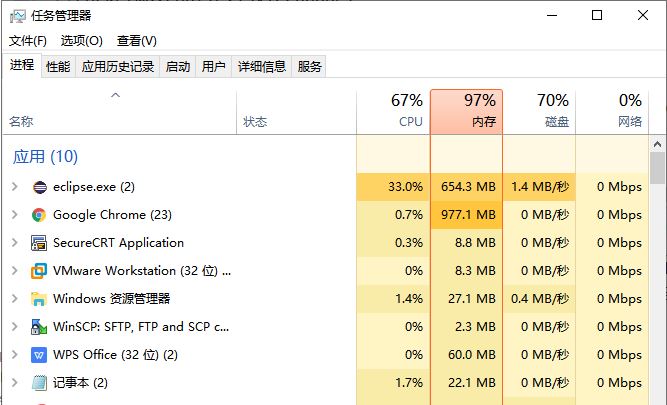Click the scrollbar up arrow
Screen dimensions: 667x405
click(657, 145)
